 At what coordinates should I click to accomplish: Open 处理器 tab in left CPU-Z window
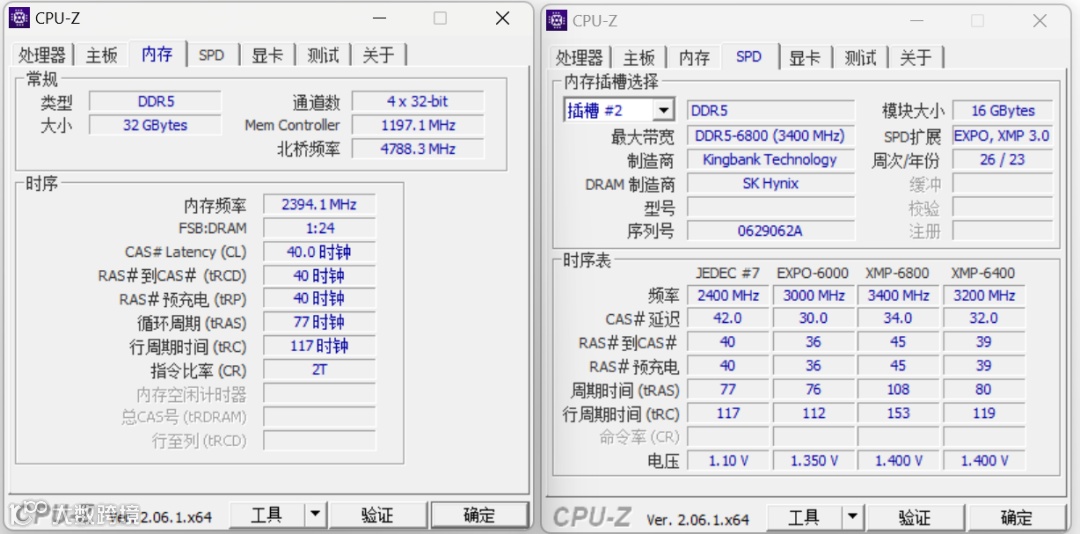[42, 55]
